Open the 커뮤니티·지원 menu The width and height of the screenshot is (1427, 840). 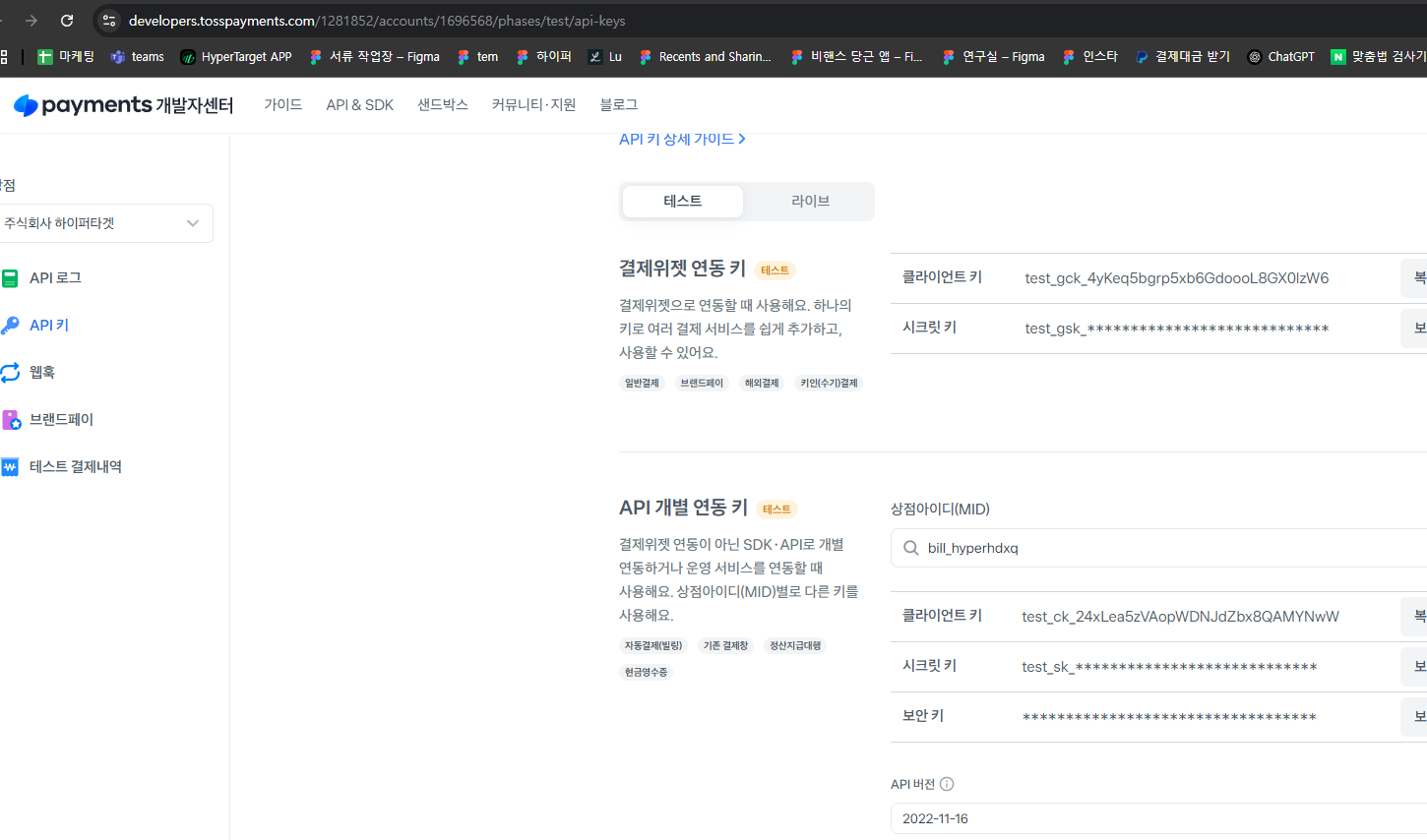click(x=533, y=104)
